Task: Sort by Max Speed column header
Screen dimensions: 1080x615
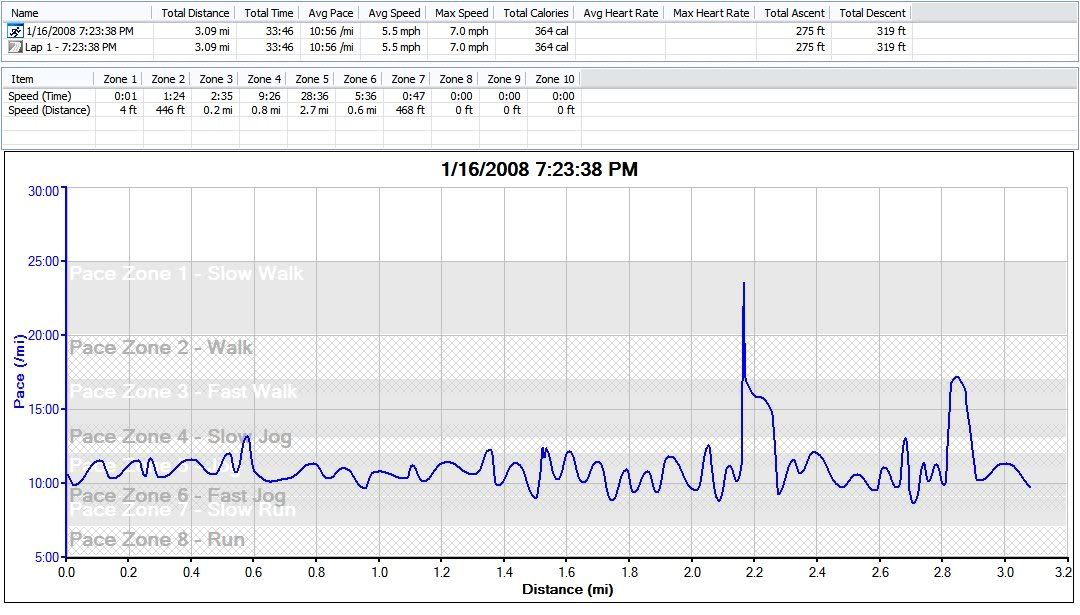Action: 462,13
